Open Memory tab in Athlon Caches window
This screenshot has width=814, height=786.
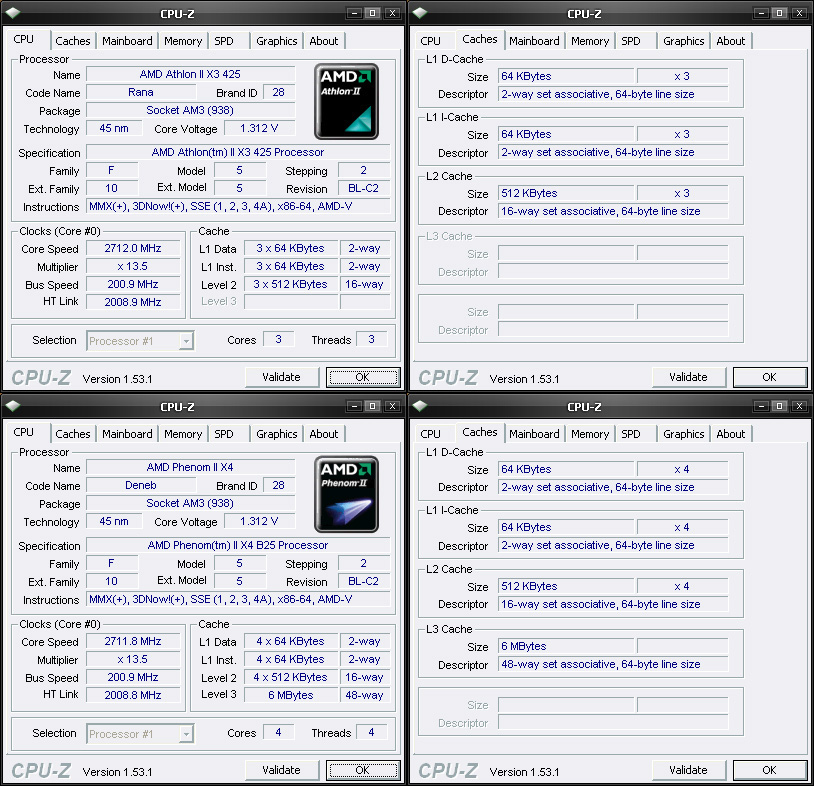pyautogui.click(x=590, y=41)
